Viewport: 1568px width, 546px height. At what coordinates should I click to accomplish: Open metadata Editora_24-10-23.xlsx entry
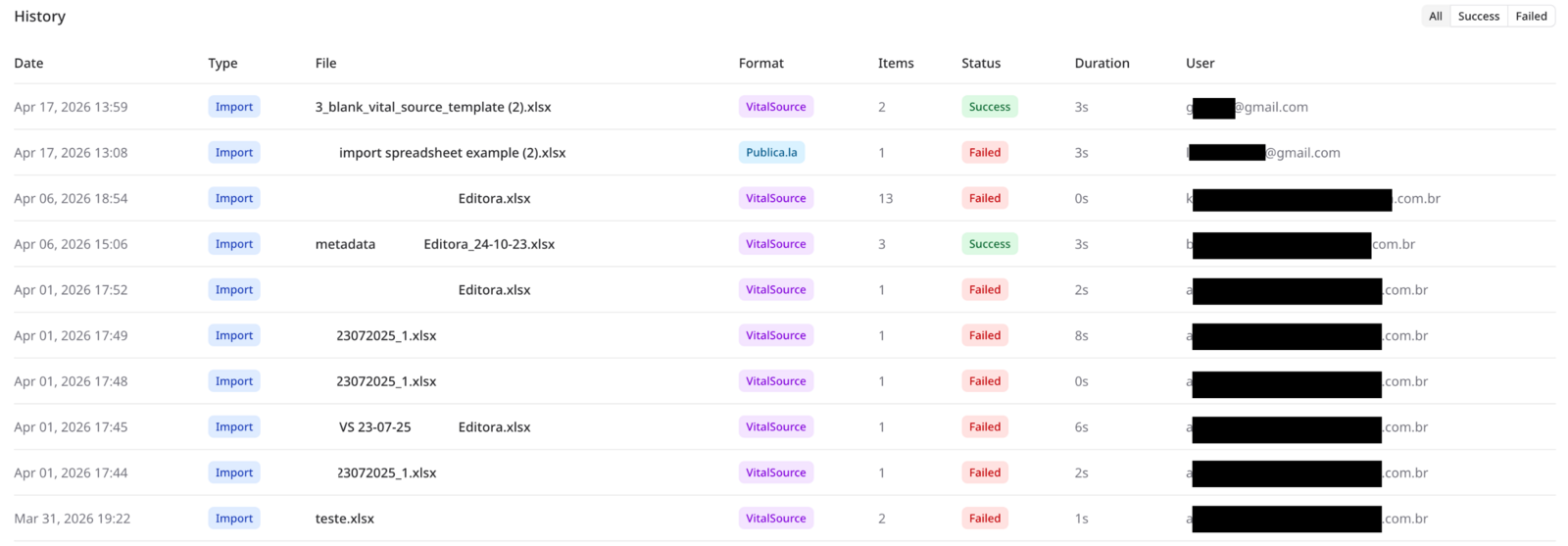tap(435, 244)
